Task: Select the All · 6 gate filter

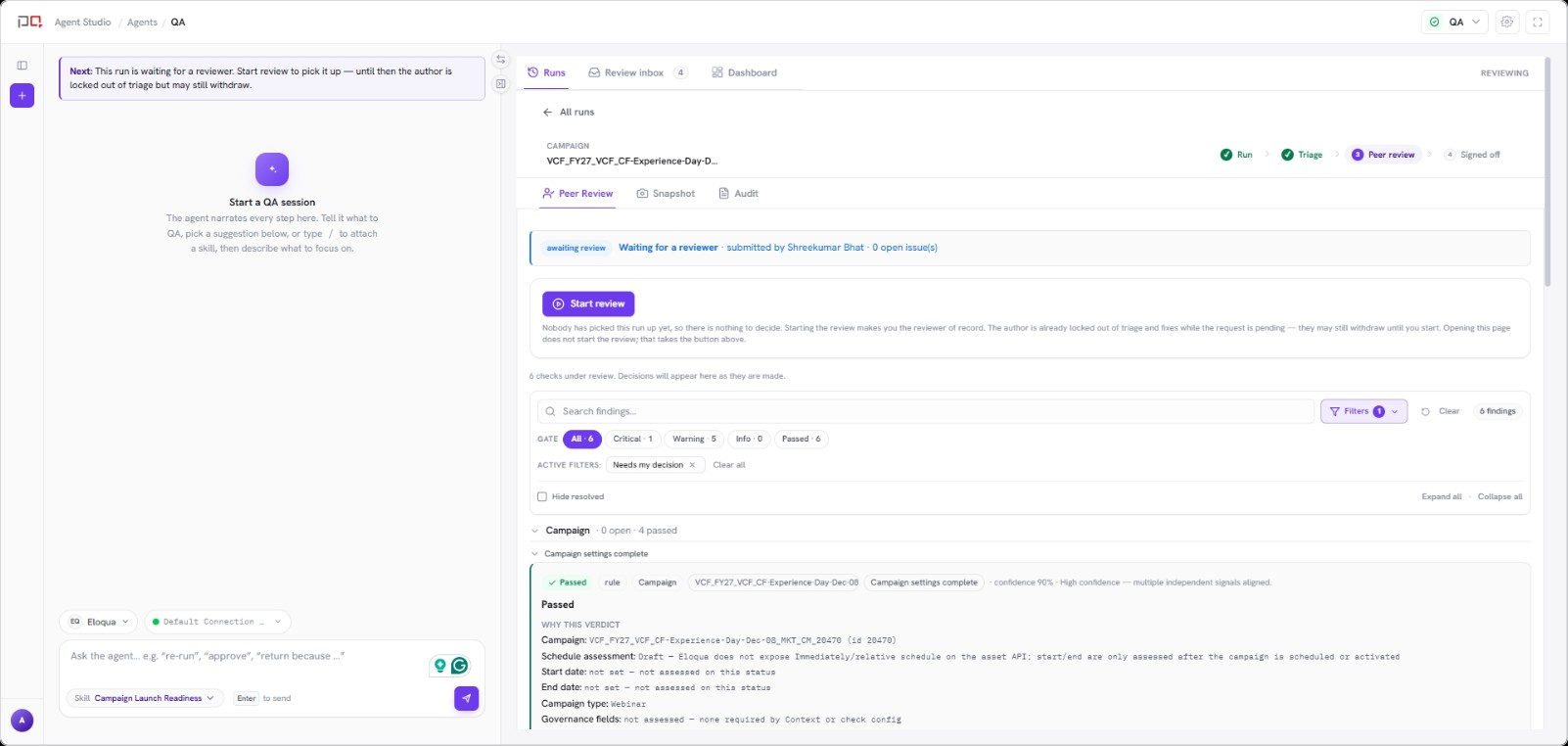Action: 582,439
